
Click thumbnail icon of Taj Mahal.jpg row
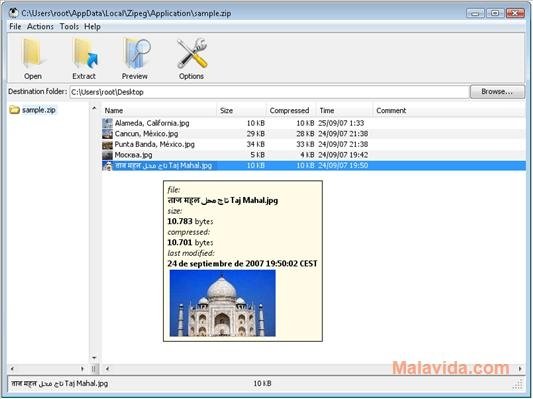point(107,166)
